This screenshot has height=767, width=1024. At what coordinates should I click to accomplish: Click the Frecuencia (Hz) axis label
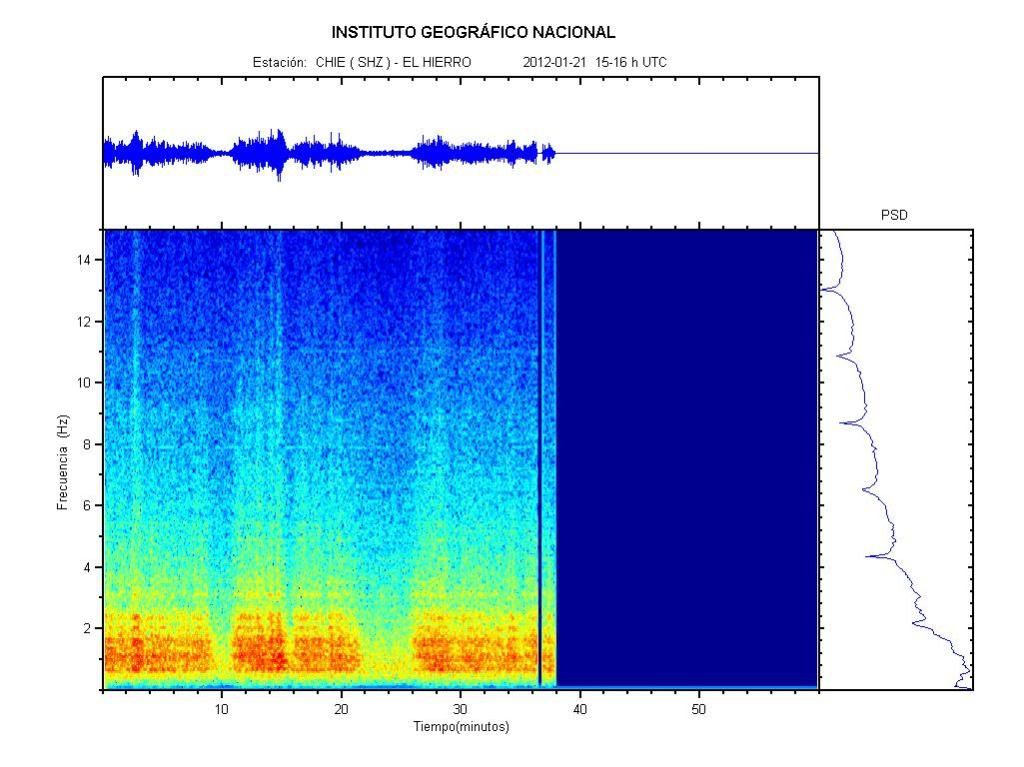[x=62, y=463]
